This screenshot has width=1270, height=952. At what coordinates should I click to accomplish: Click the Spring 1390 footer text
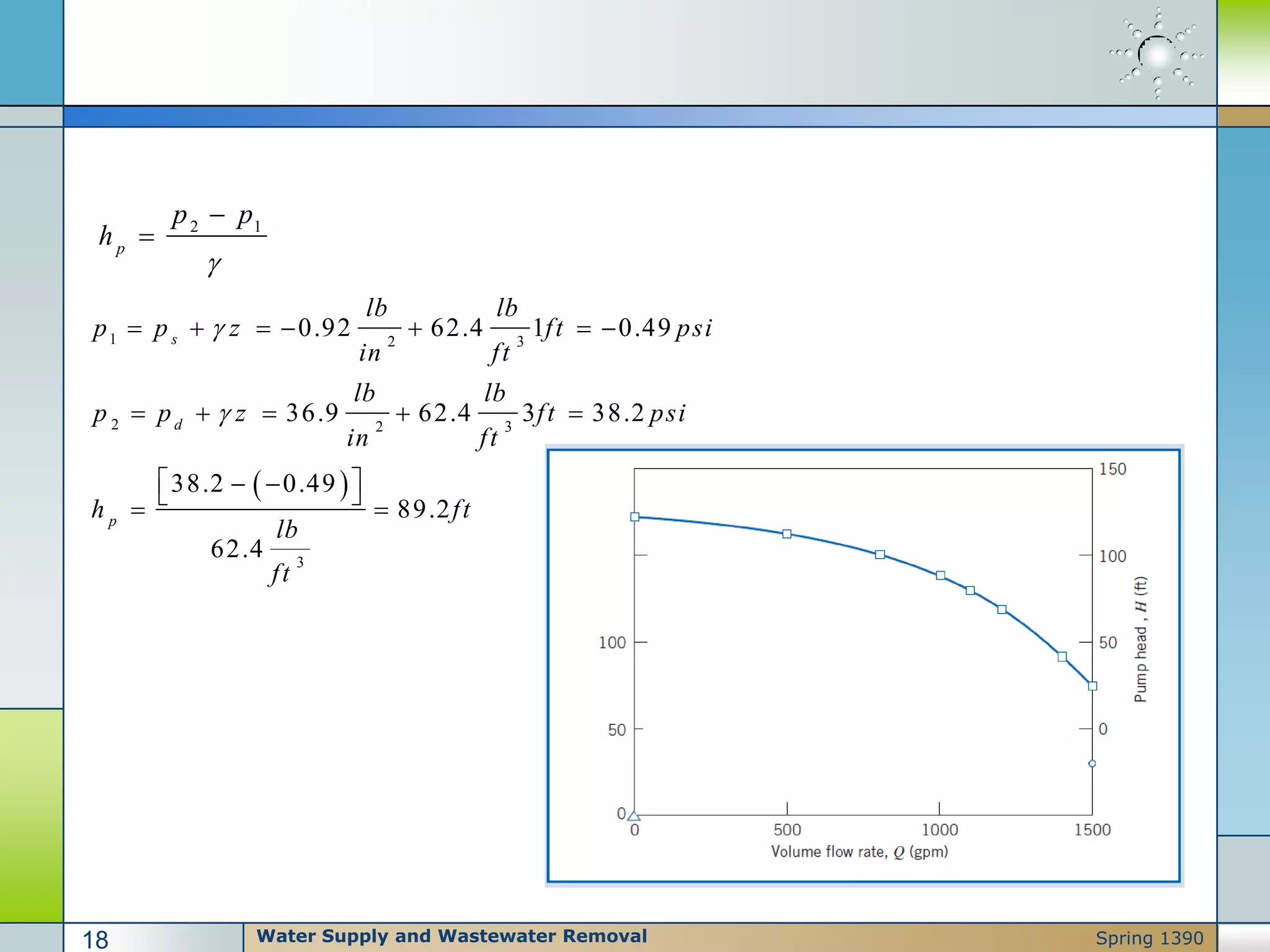coord(1149,938)
